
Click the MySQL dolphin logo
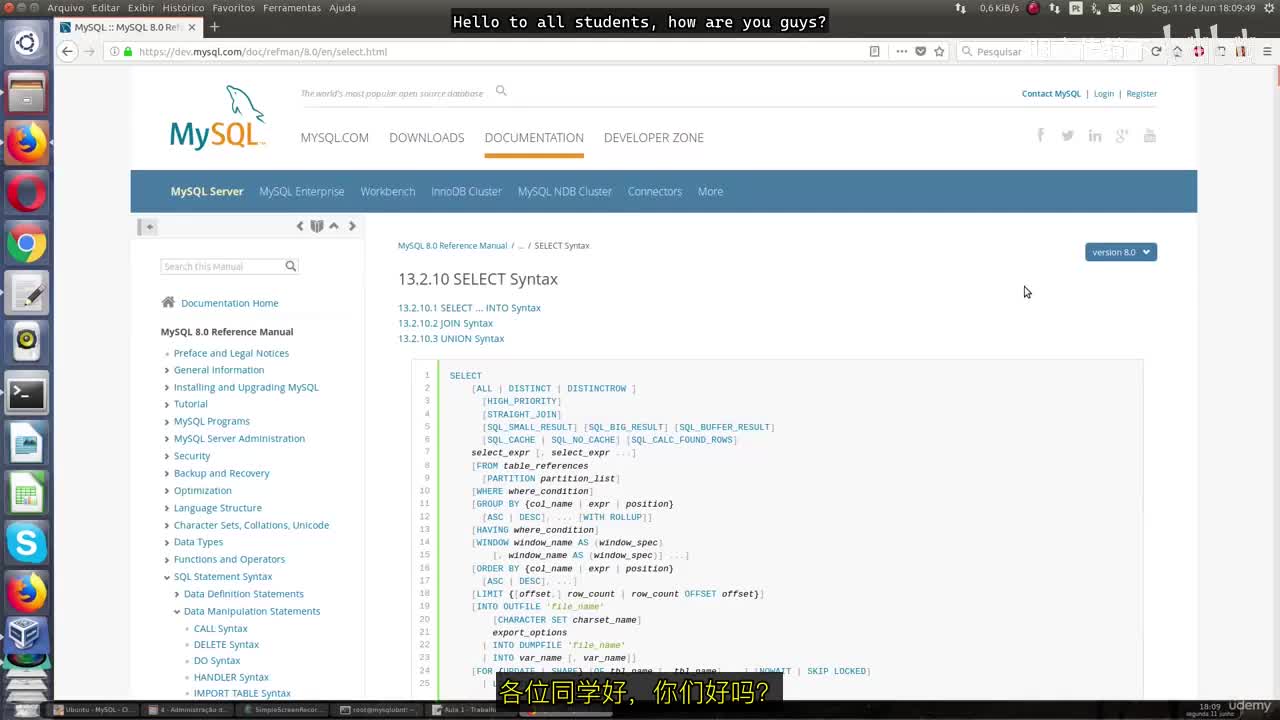[218, 118]
